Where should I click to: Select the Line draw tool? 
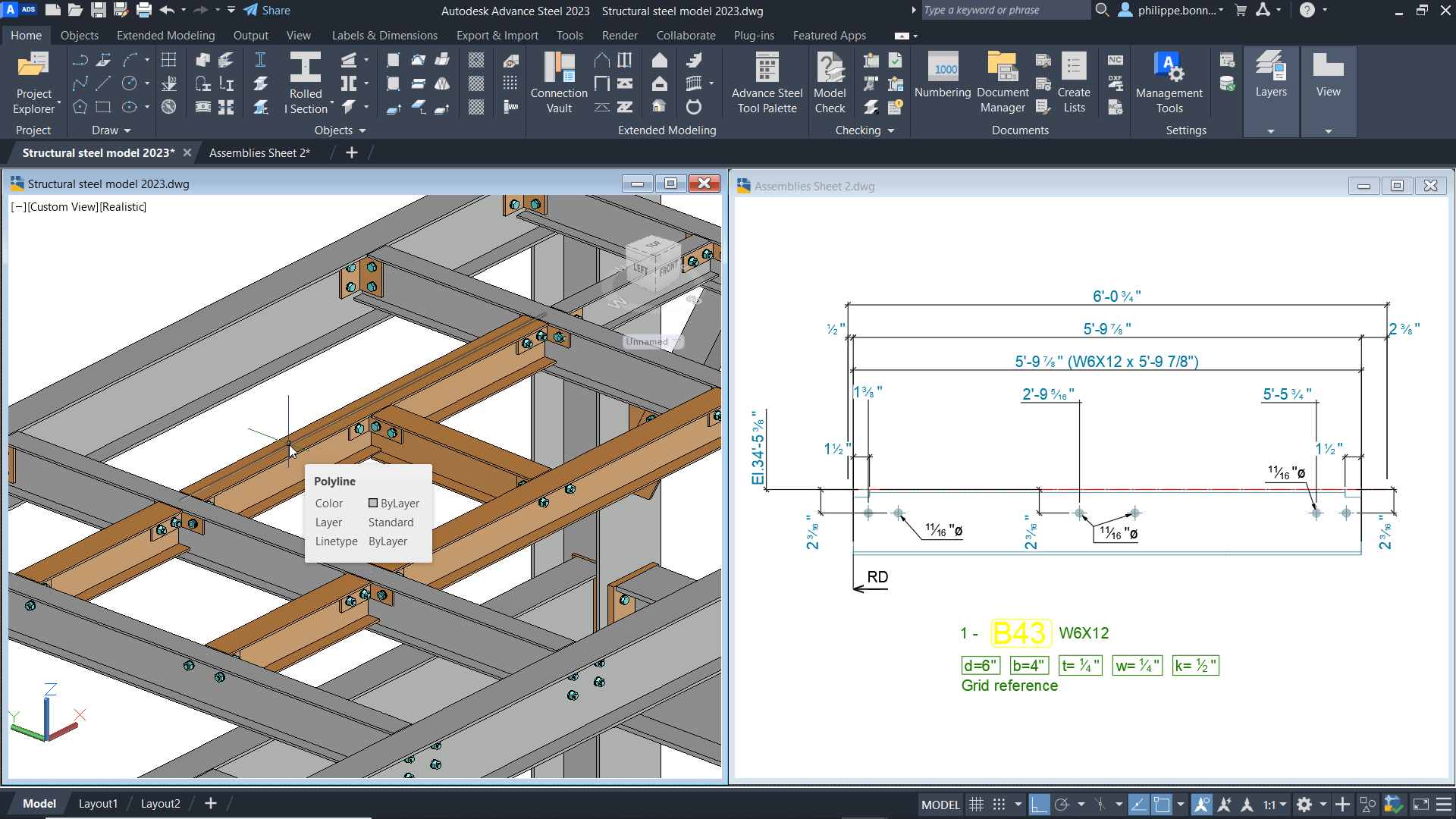(x=103, y=83)
